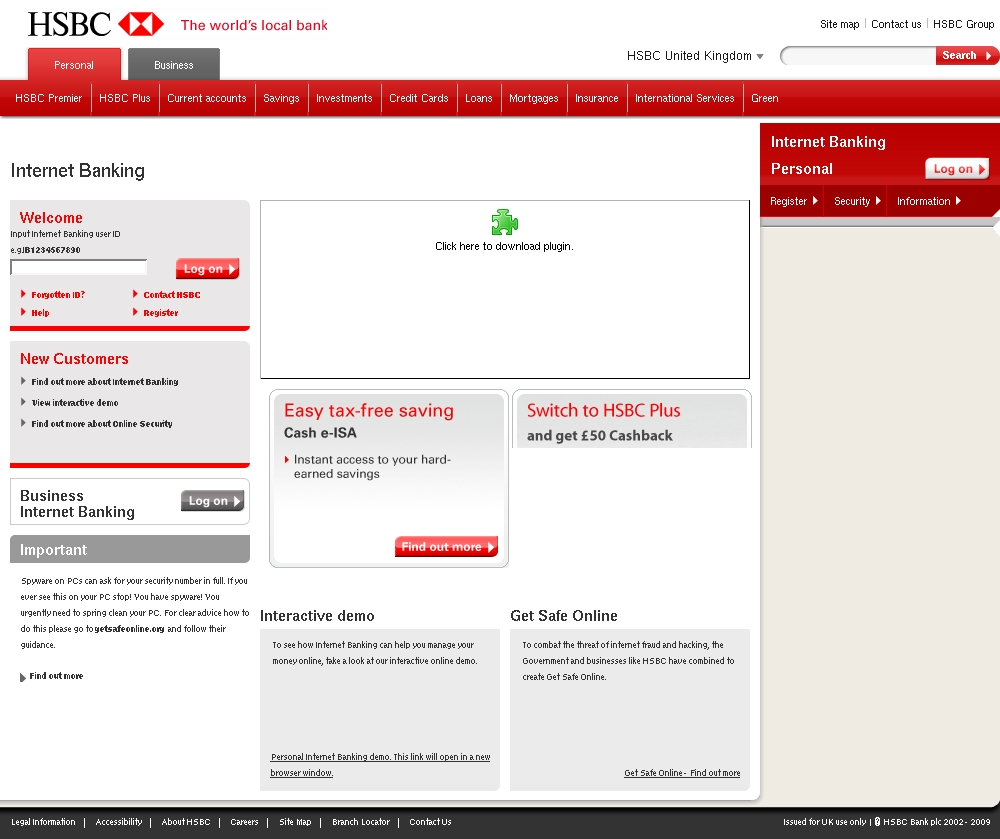This screenshot has height=839, width=1000.
Task: Click the HSBC United Kingdom dropdown arrow
Action: click(760, 57)
